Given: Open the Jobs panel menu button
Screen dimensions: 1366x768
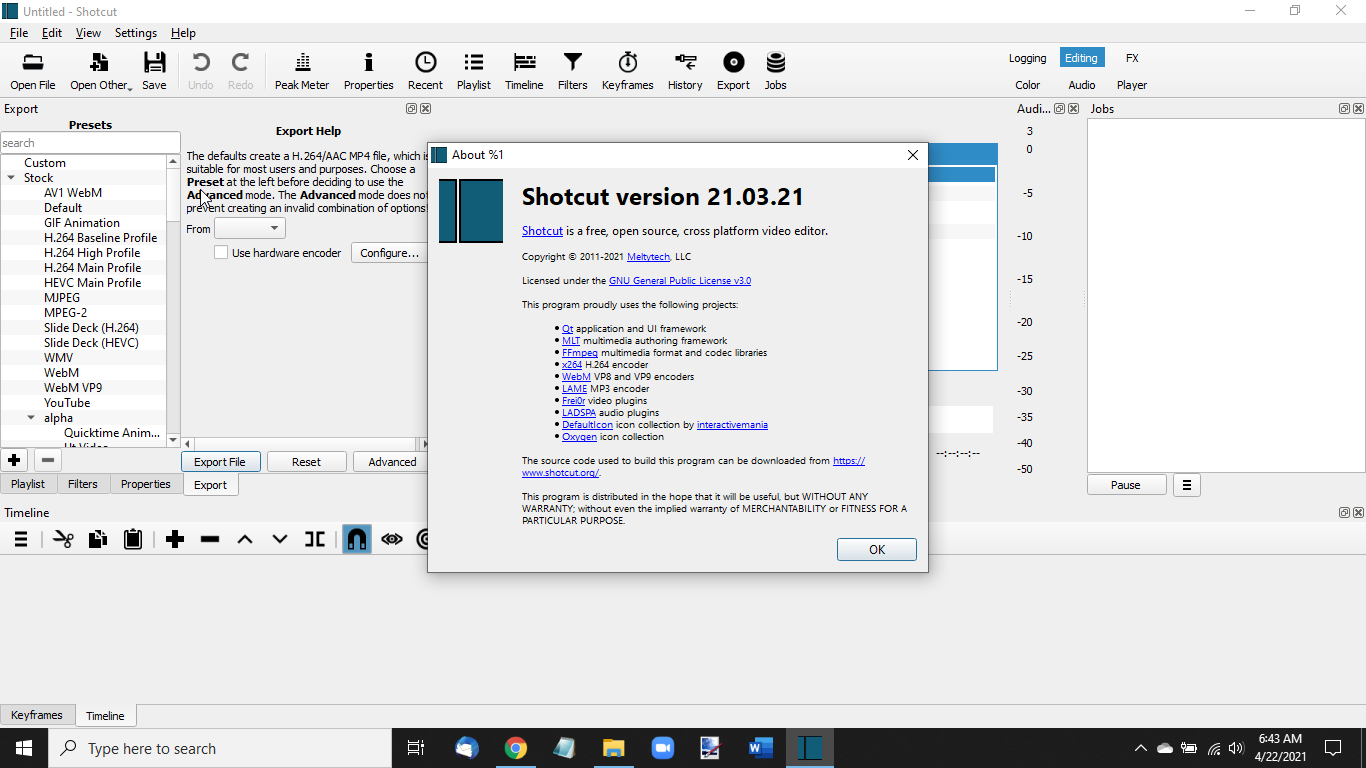Looking at the screenshot, I should 1187,485.
